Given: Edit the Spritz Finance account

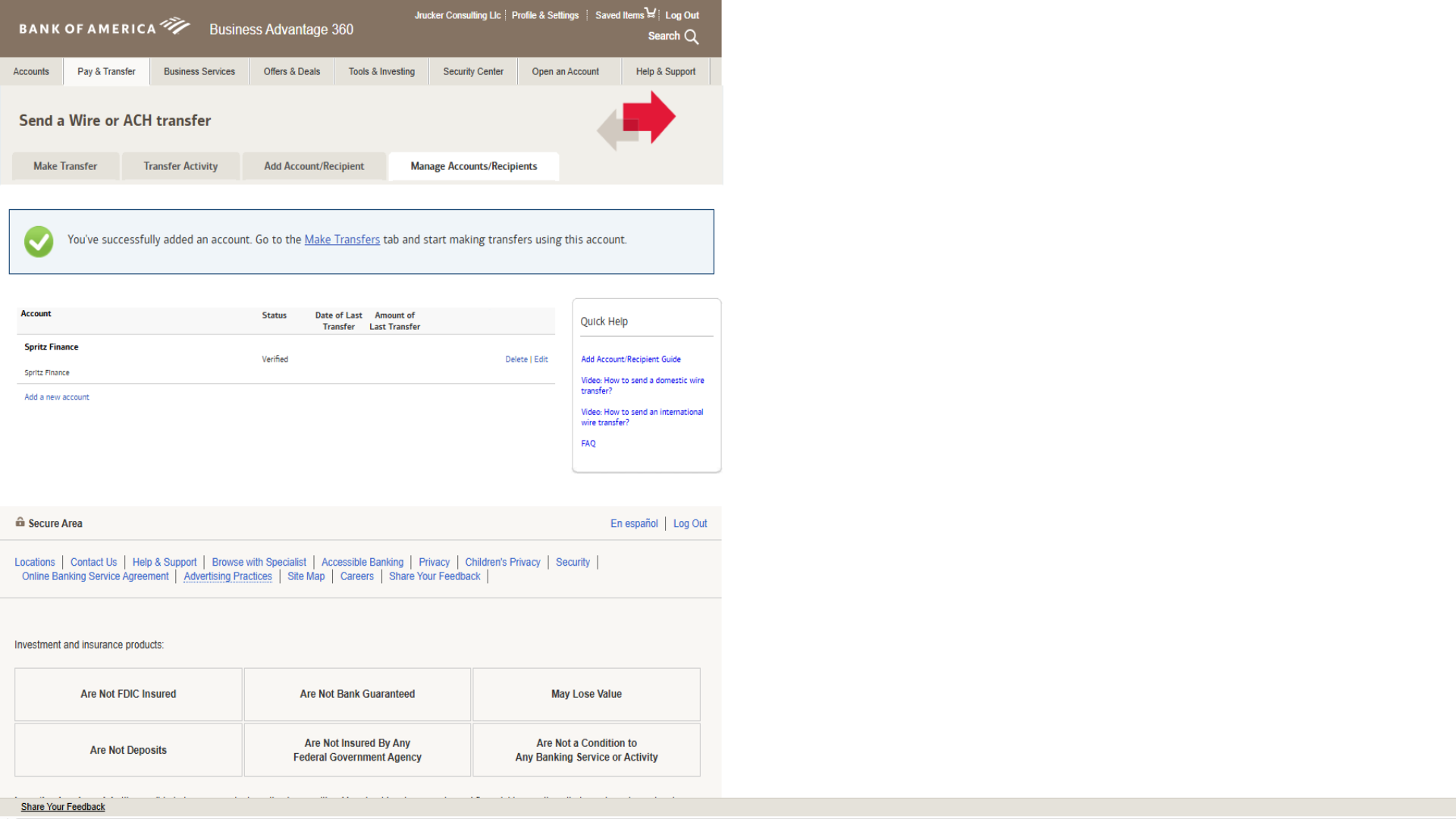Looking at the screenshot, I should pos(541,359).
